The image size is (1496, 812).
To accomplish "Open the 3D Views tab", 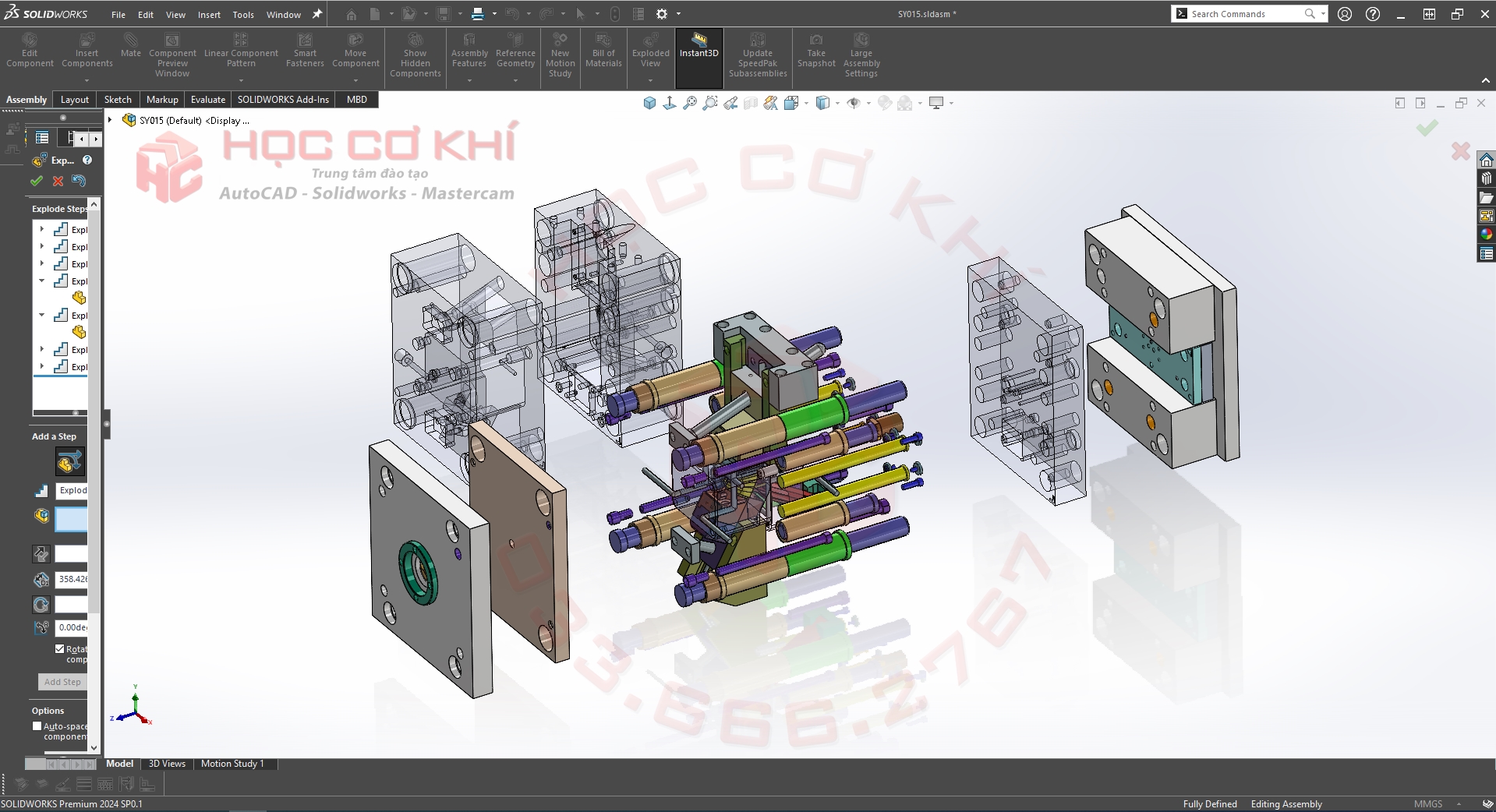I will click(x=167, y=764).
